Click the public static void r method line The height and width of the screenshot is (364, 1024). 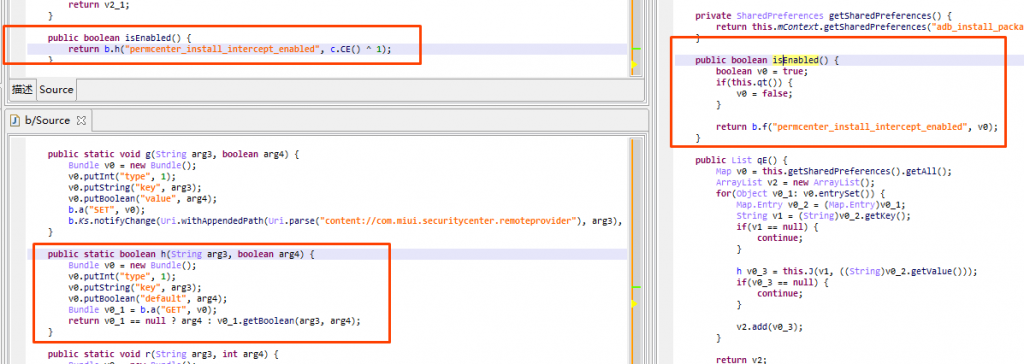163,354
